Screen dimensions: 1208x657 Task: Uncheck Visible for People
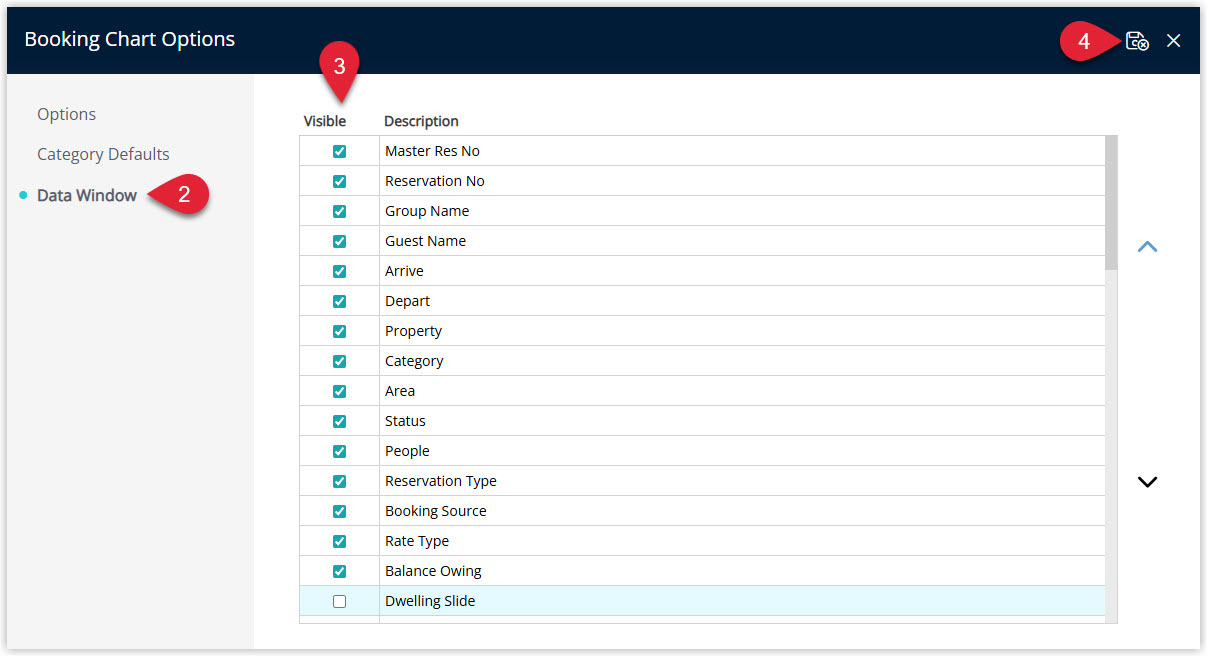(339, 451)
